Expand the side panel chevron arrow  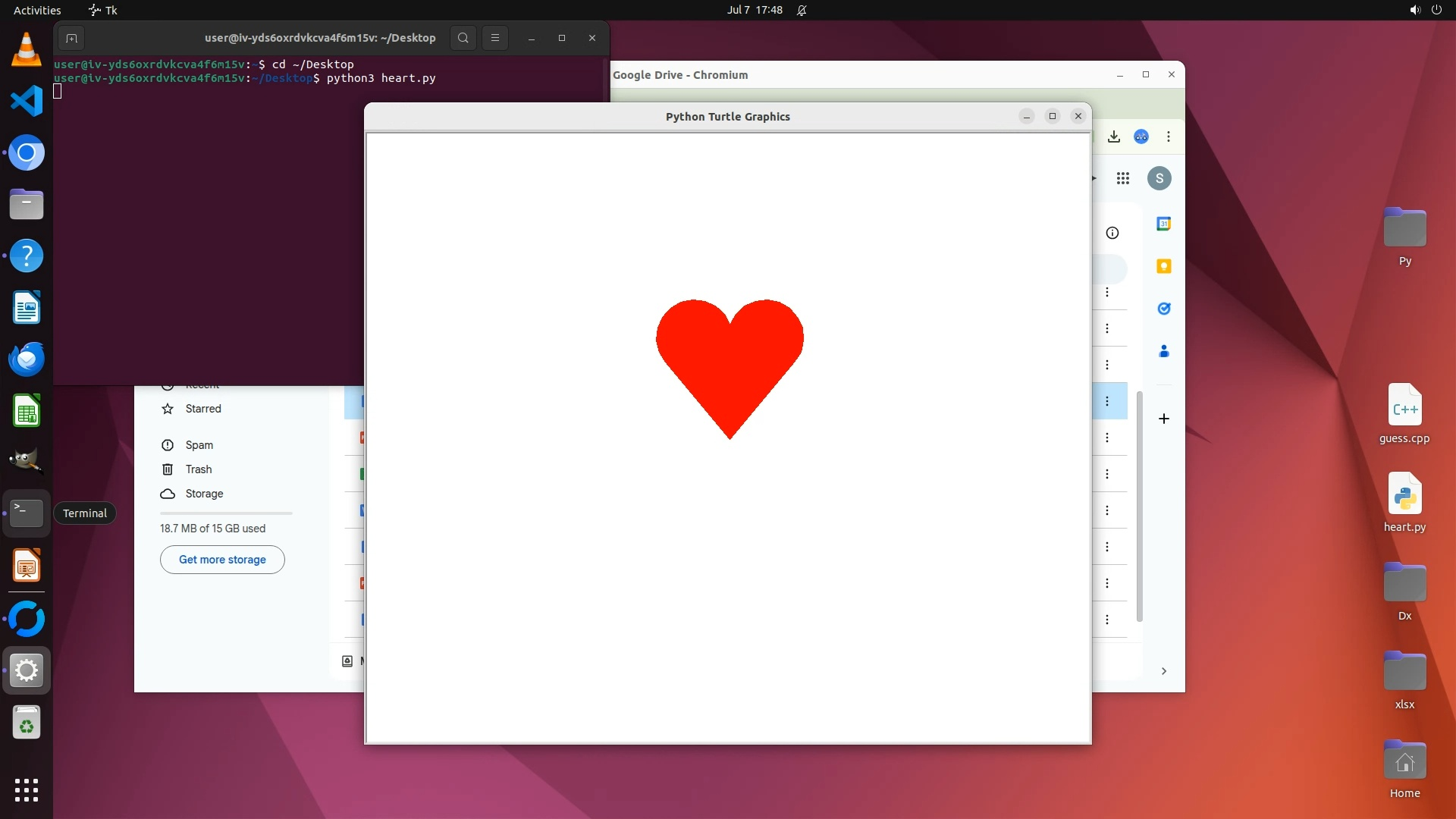[x=1163, y=671]
